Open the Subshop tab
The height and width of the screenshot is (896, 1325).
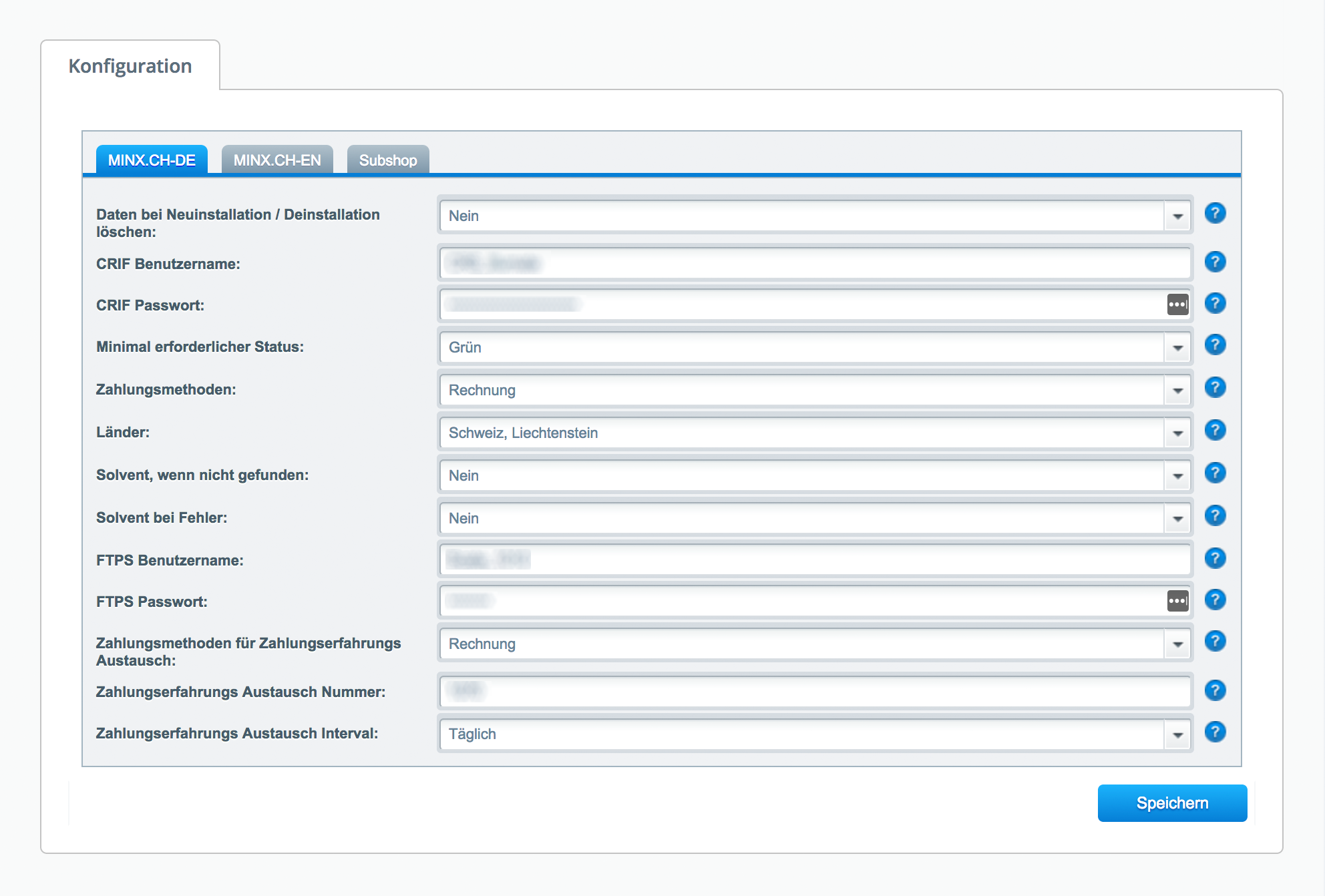click(388, 160)
